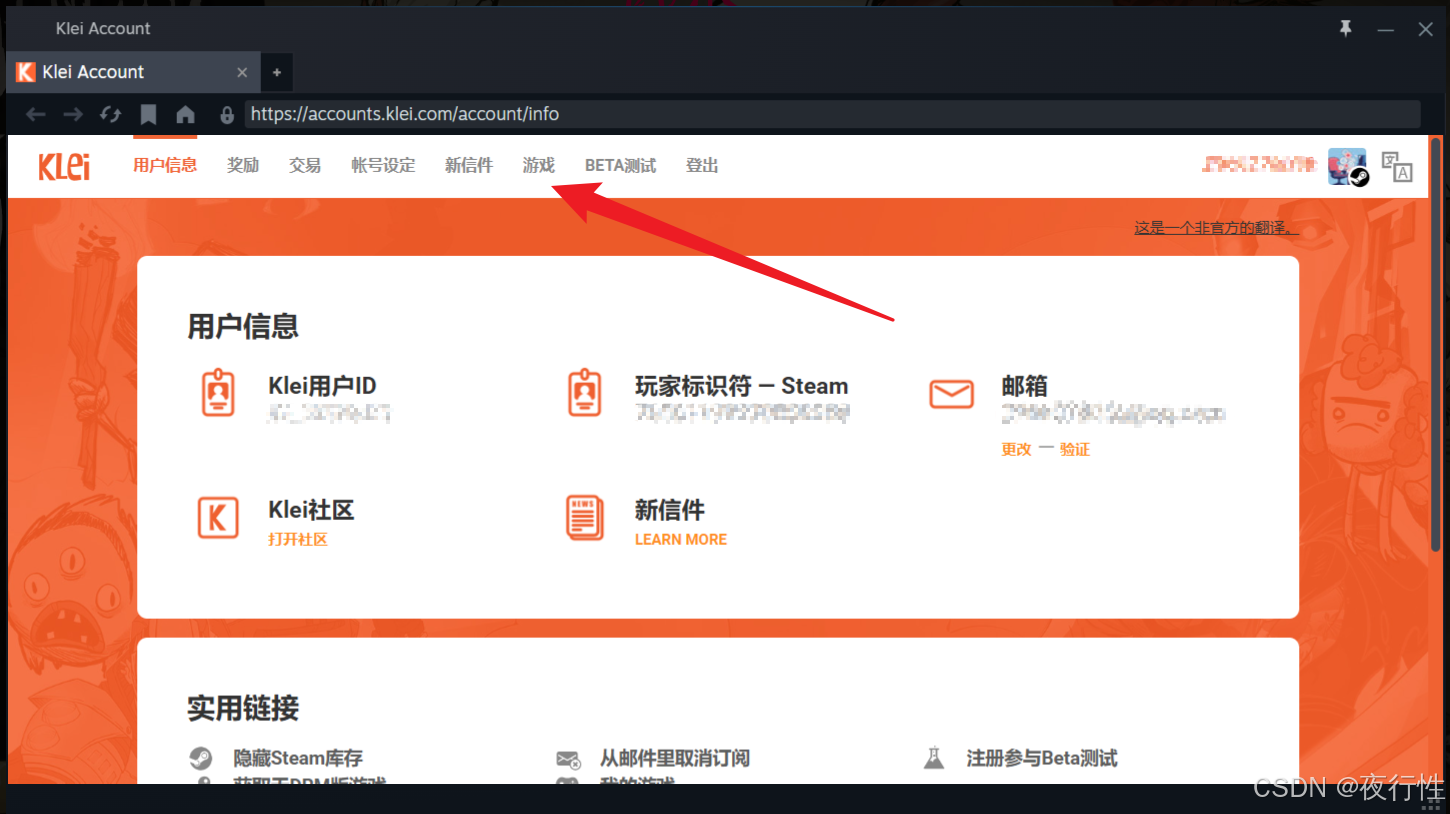Click the Klei用户ID badge icon
Image resolution: width=1450 pixels, height=814 pixels.
pyautogui.click(x=218, y=393)
